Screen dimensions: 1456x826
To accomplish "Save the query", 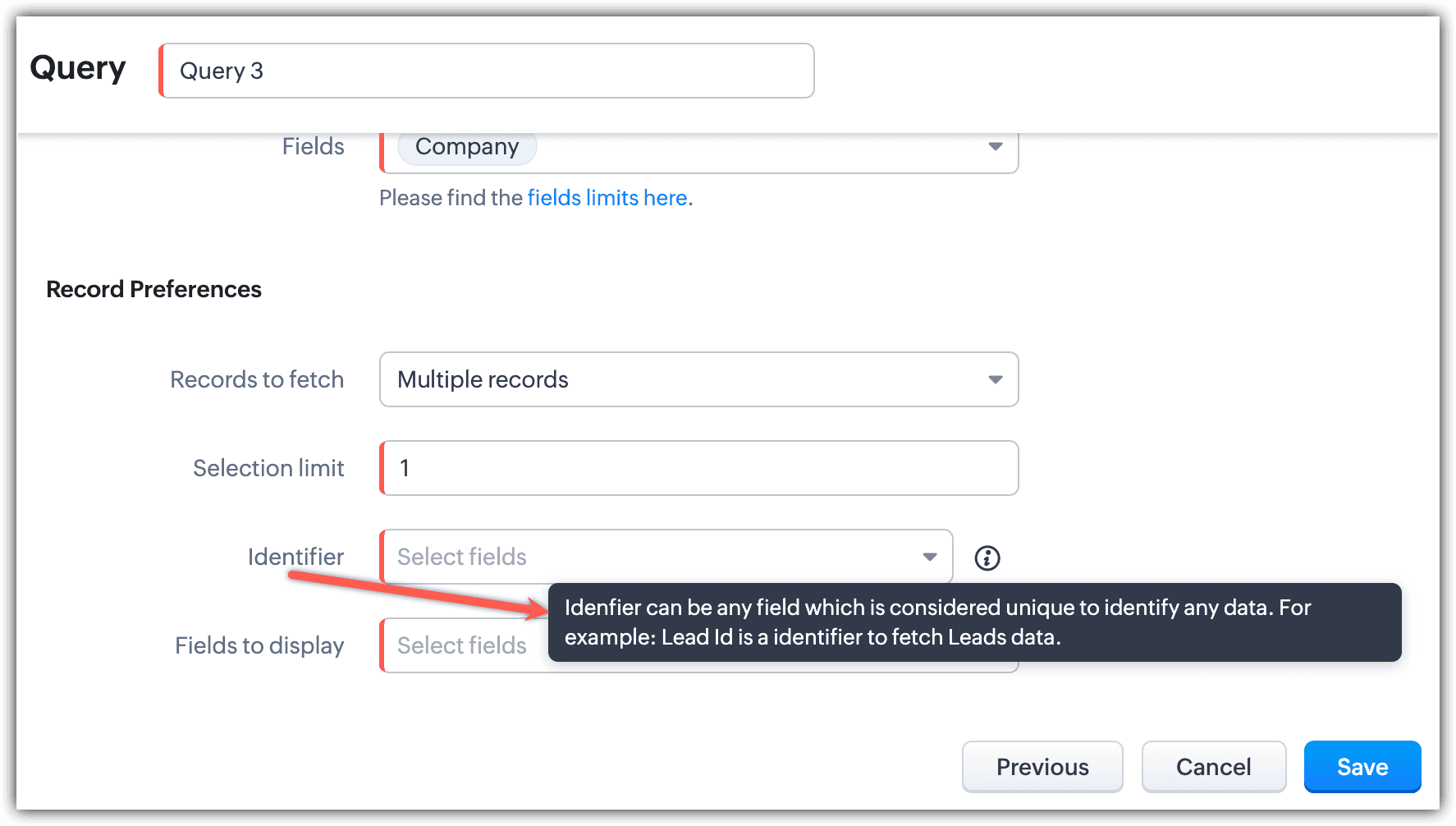I will tap(1362, 767).
